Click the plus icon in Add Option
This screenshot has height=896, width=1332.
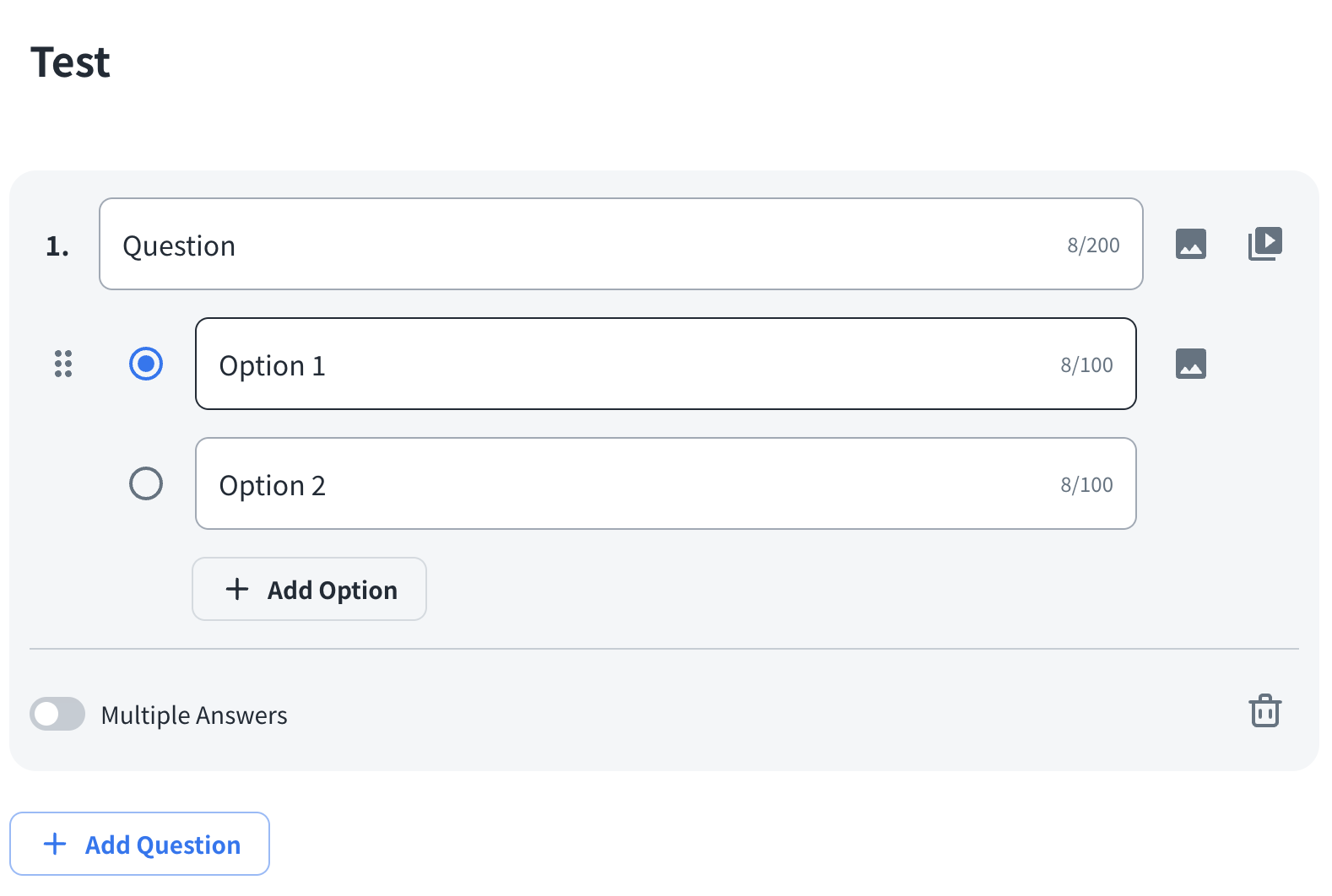(x=237, y=589)
